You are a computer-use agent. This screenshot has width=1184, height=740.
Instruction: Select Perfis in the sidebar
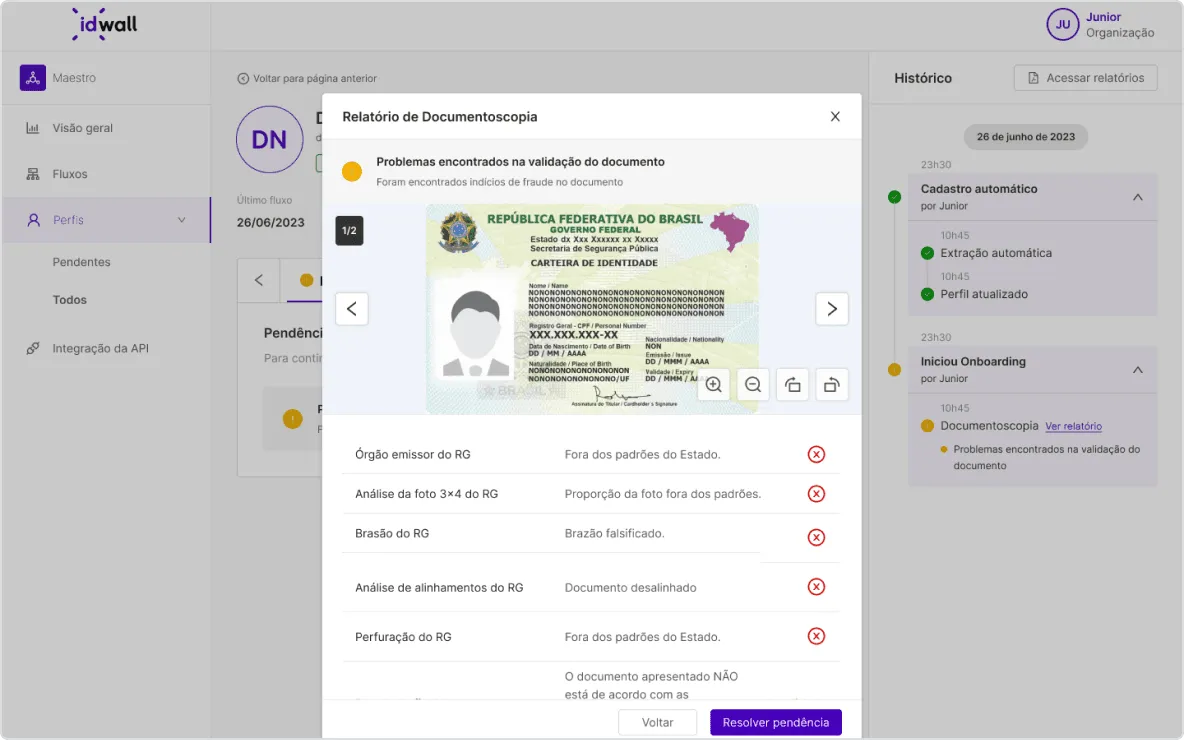click(x=106, y=220)
